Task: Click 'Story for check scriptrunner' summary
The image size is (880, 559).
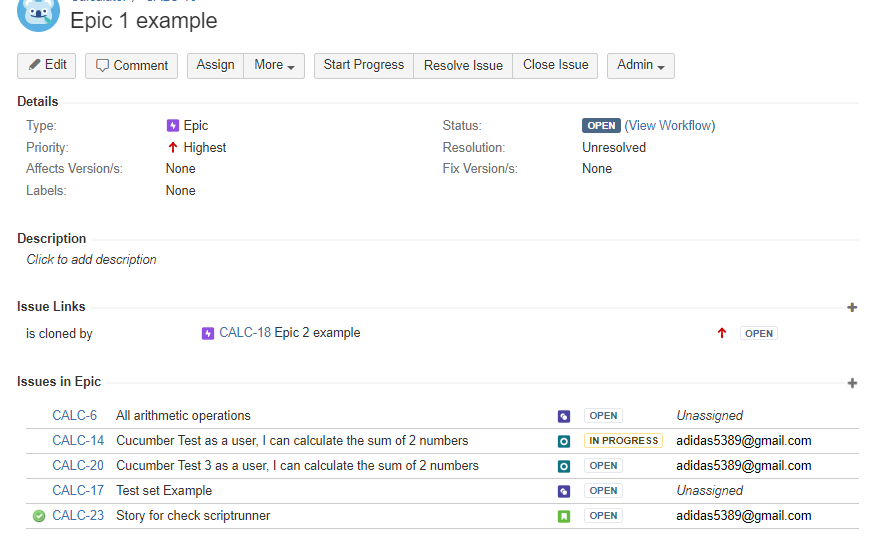Action: pyautogui.click(x=193, y=516)
